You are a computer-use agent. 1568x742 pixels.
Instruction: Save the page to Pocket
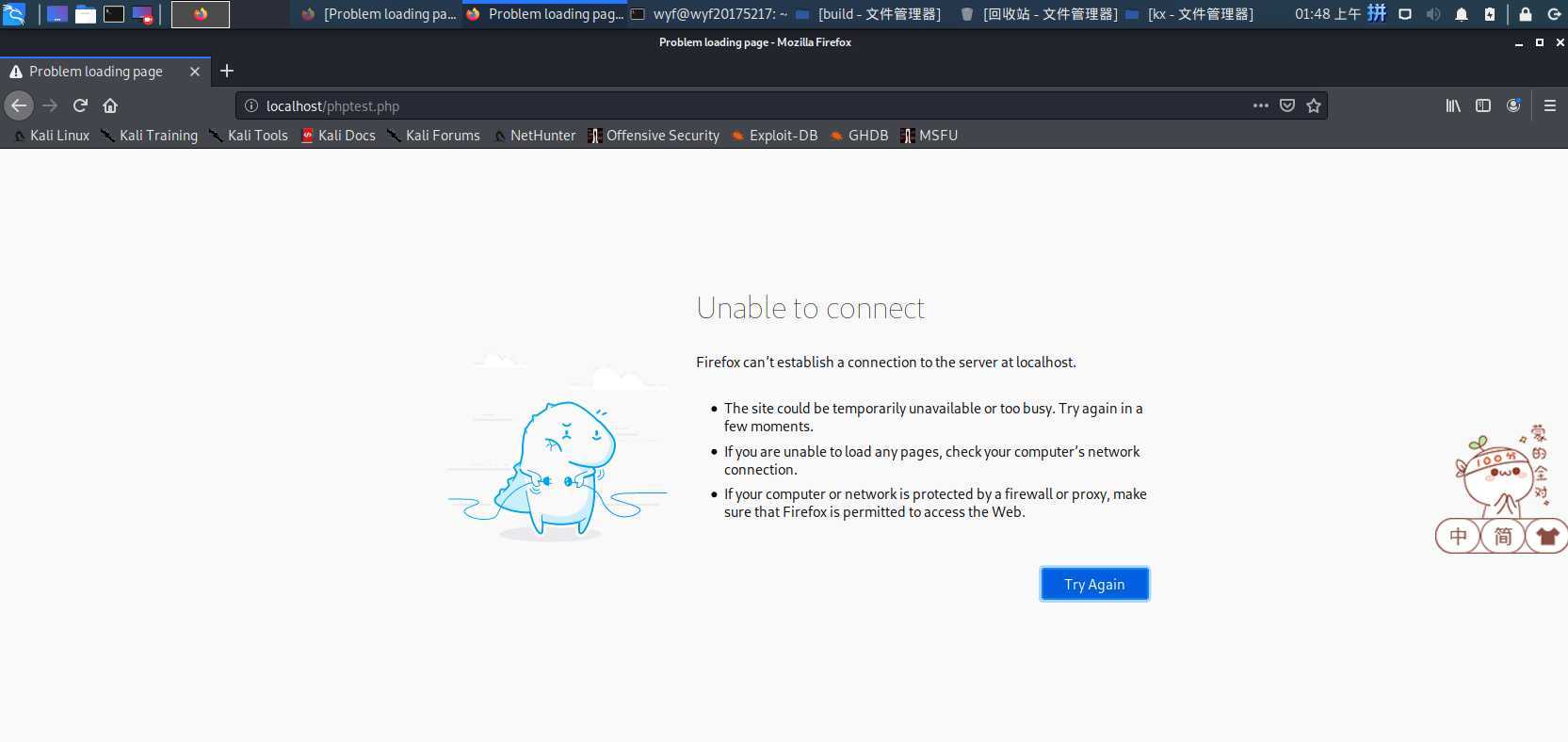click(1286, 105)
